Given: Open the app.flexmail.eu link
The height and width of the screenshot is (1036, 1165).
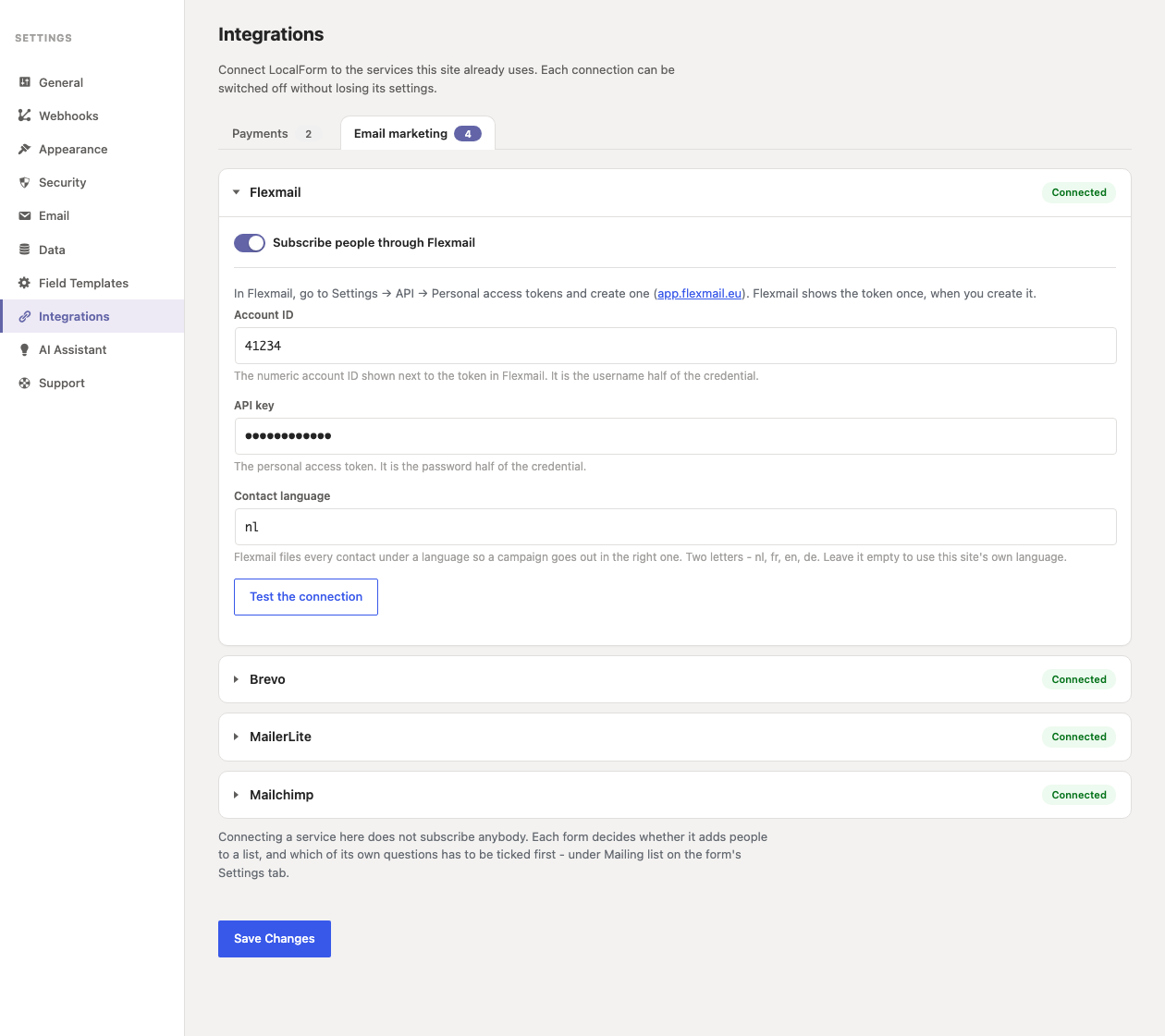Looking at the screenshot, I should coord(700,293).
